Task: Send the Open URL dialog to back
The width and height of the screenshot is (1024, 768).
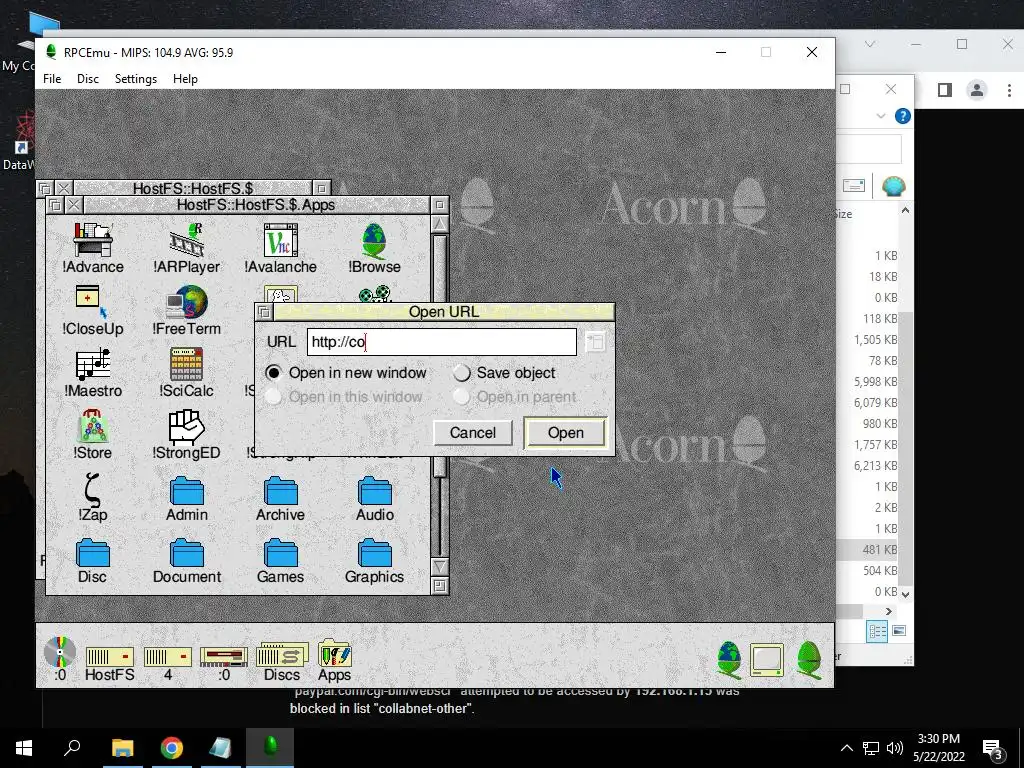Action: point(264,312)
